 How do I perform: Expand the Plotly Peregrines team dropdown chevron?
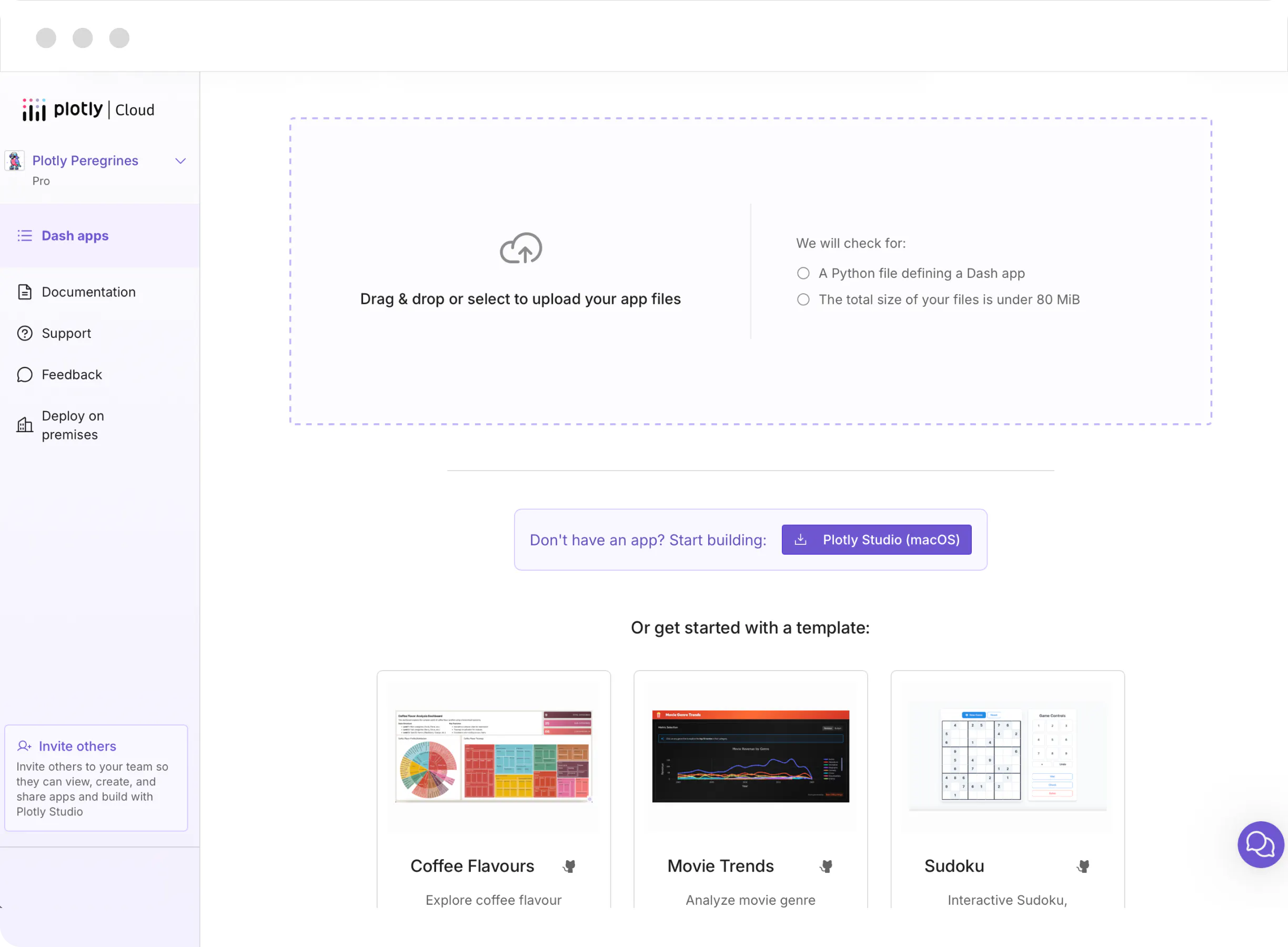click(180, 161)
